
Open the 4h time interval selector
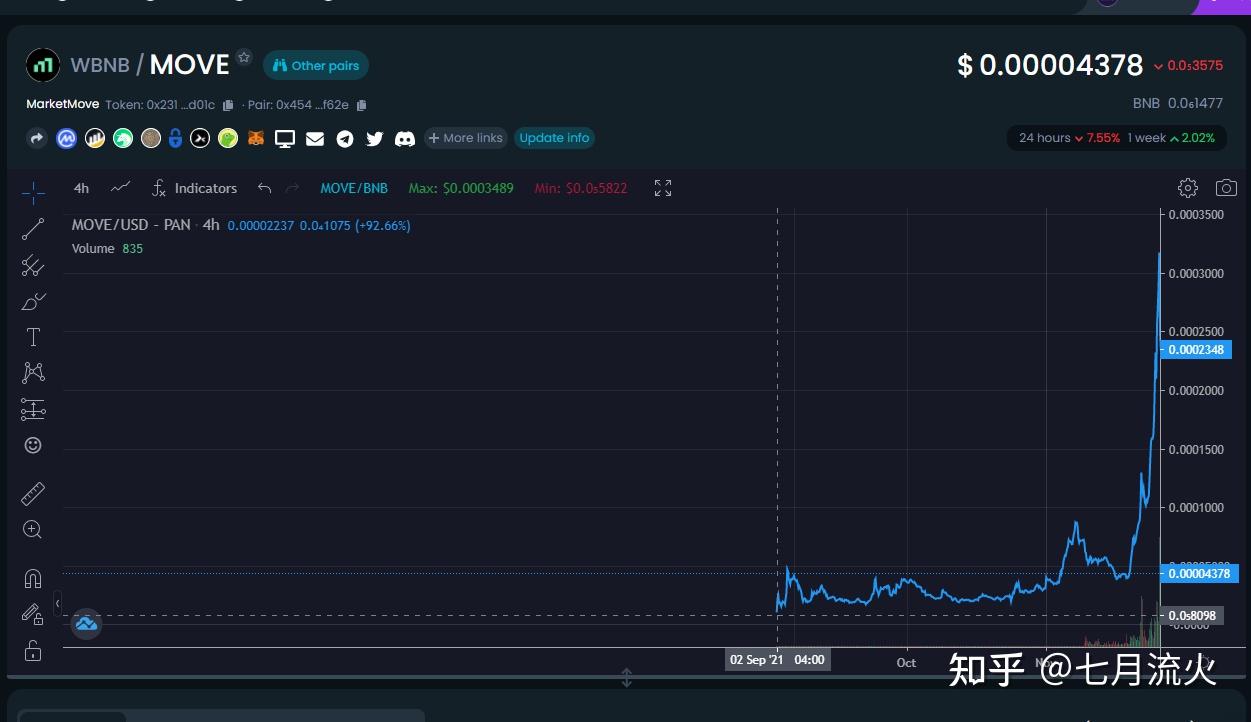click(81, 188)
